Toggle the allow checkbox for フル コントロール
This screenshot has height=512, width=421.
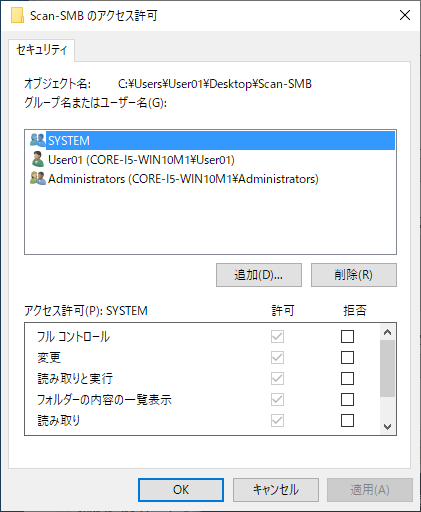(277, 336)
